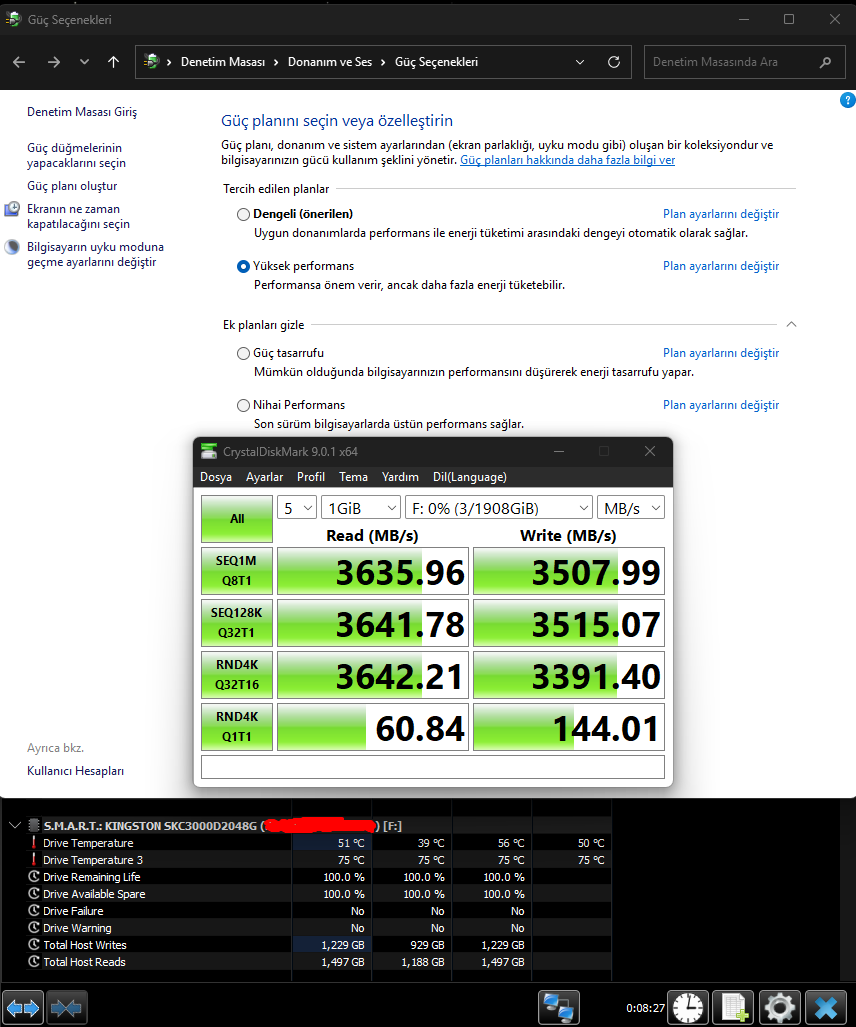Click the clock-monitor icon beside Ekranın ne zaman

[x=12, y=209]
